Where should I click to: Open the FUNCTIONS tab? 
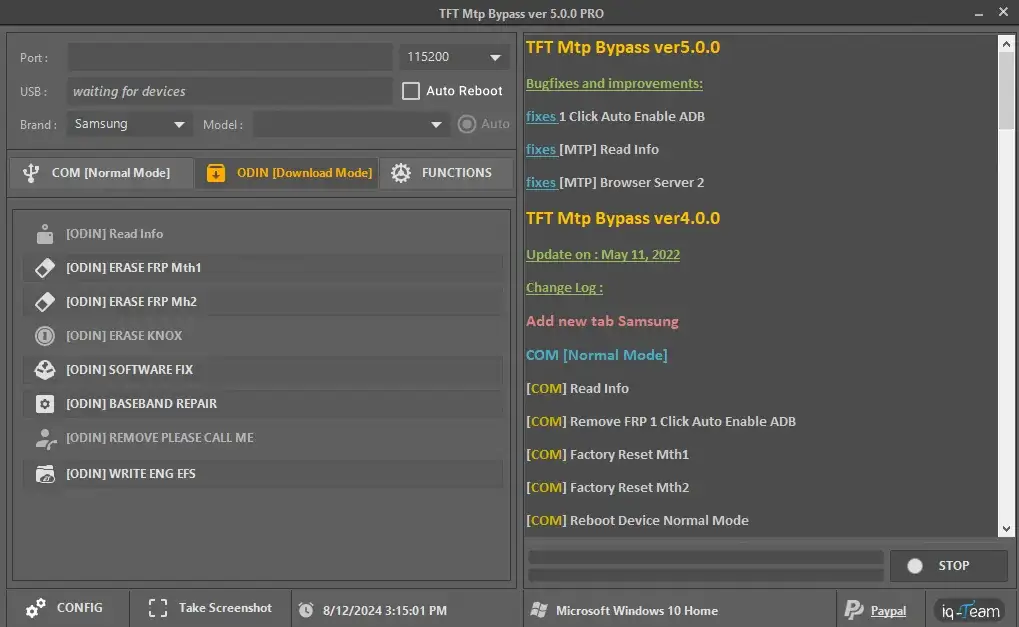pos(445,173)
